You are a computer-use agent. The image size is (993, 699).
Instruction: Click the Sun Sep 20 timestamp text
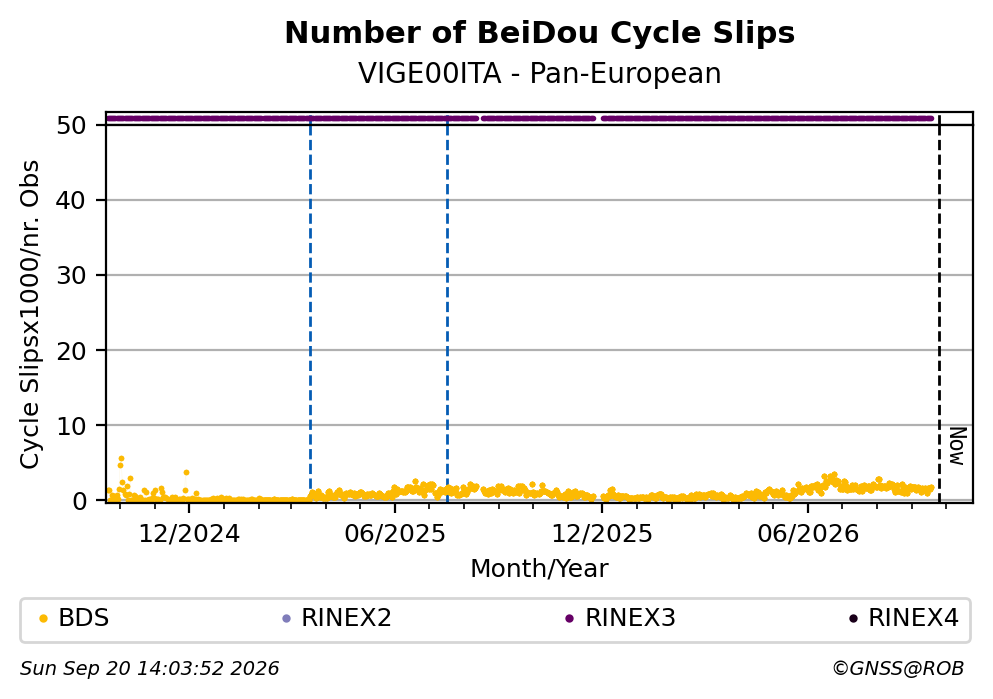(x=149, y=669)
